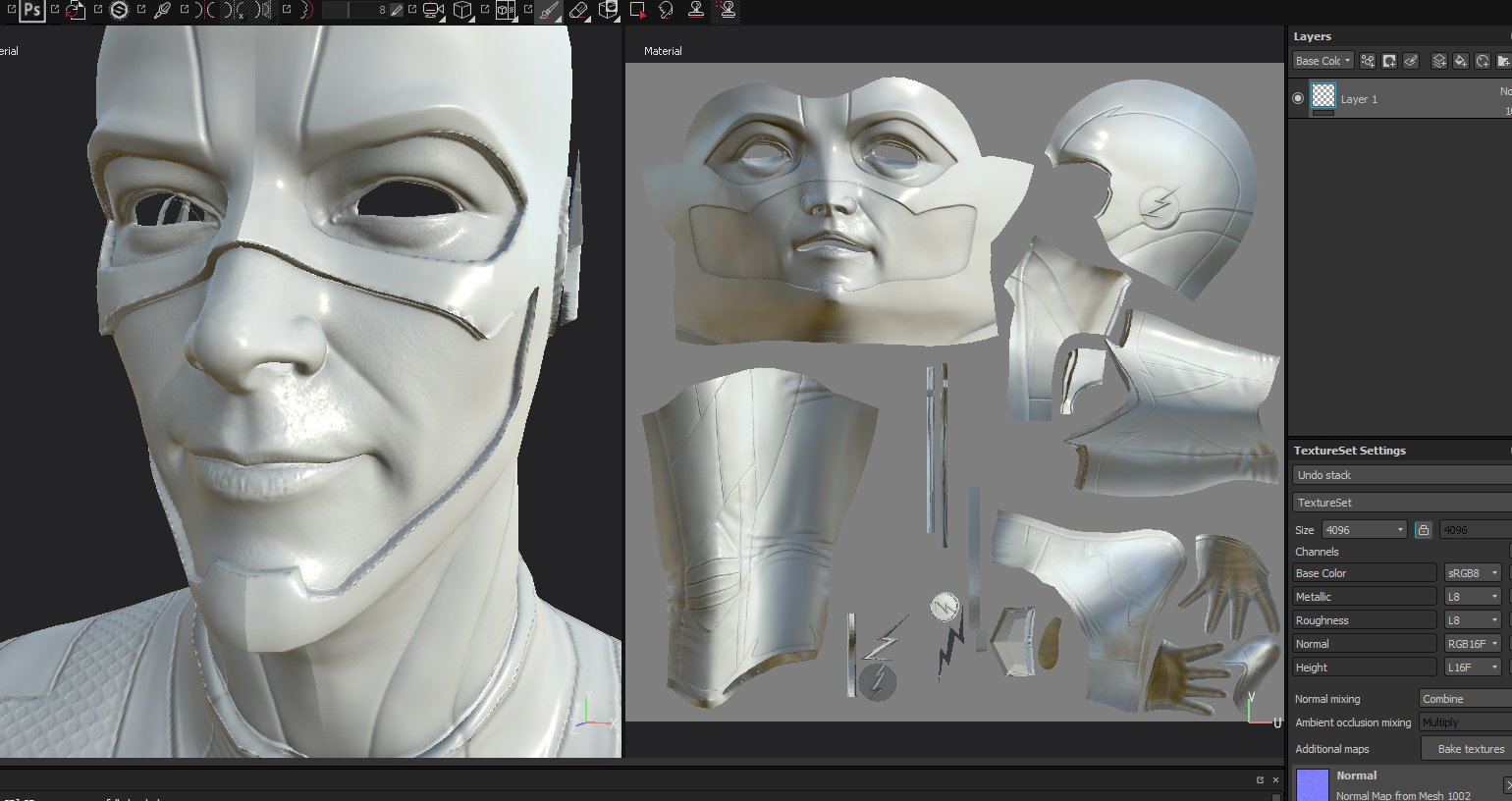Click the Normal Map from Mesh 1002 text
The width and height of the screenshot is (1512, 801).
pyautogui.click(x=1403, y=795)
